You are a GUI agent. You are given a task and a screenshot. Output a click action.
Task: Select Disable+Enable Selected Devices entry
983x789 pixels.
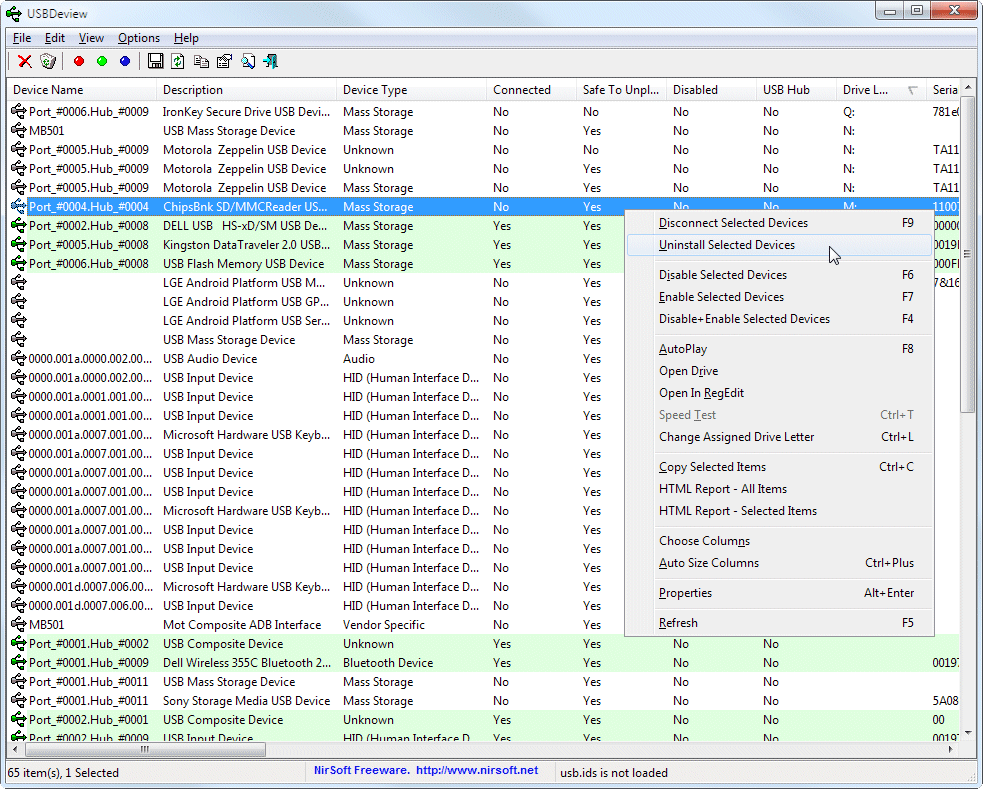click(779, 319)
